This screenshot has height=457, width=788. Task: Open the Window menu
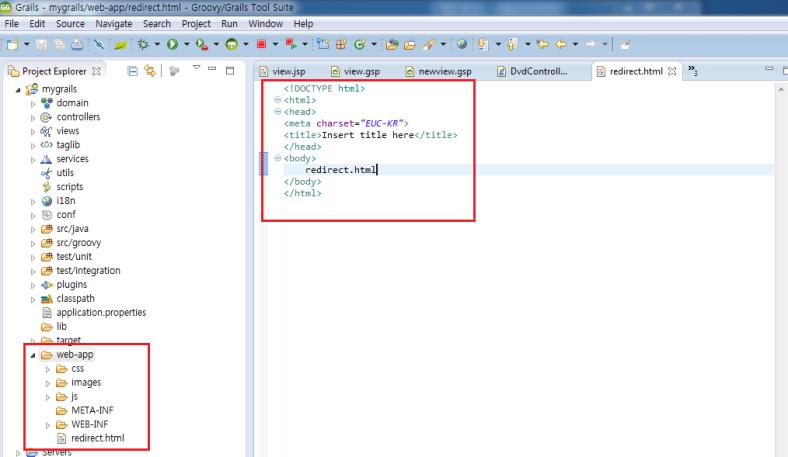point(266,24)
